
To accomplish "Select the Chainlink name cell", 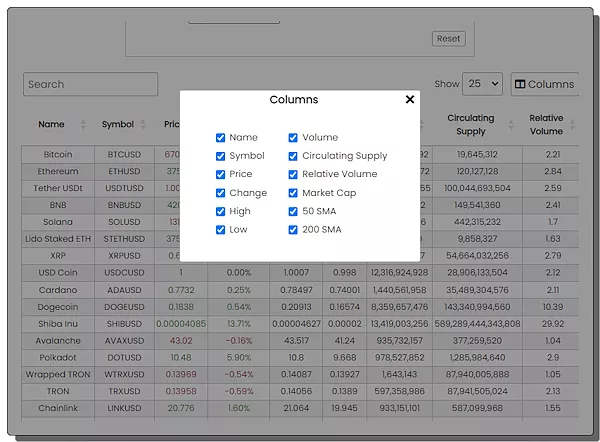I will [x=58, y=408].
